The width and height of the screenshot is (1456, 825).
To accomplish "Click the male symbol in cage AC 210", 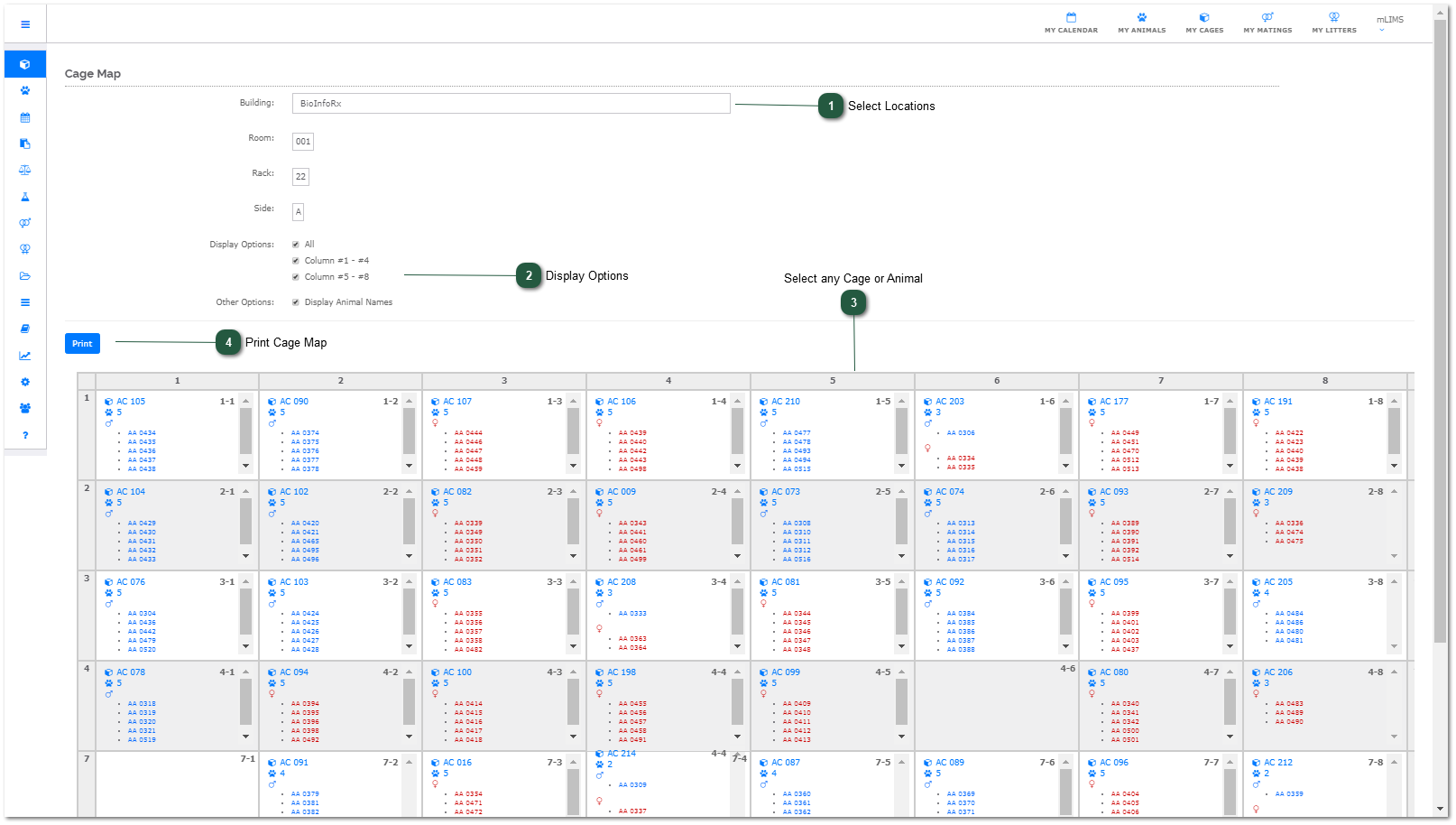I will 763,423.
